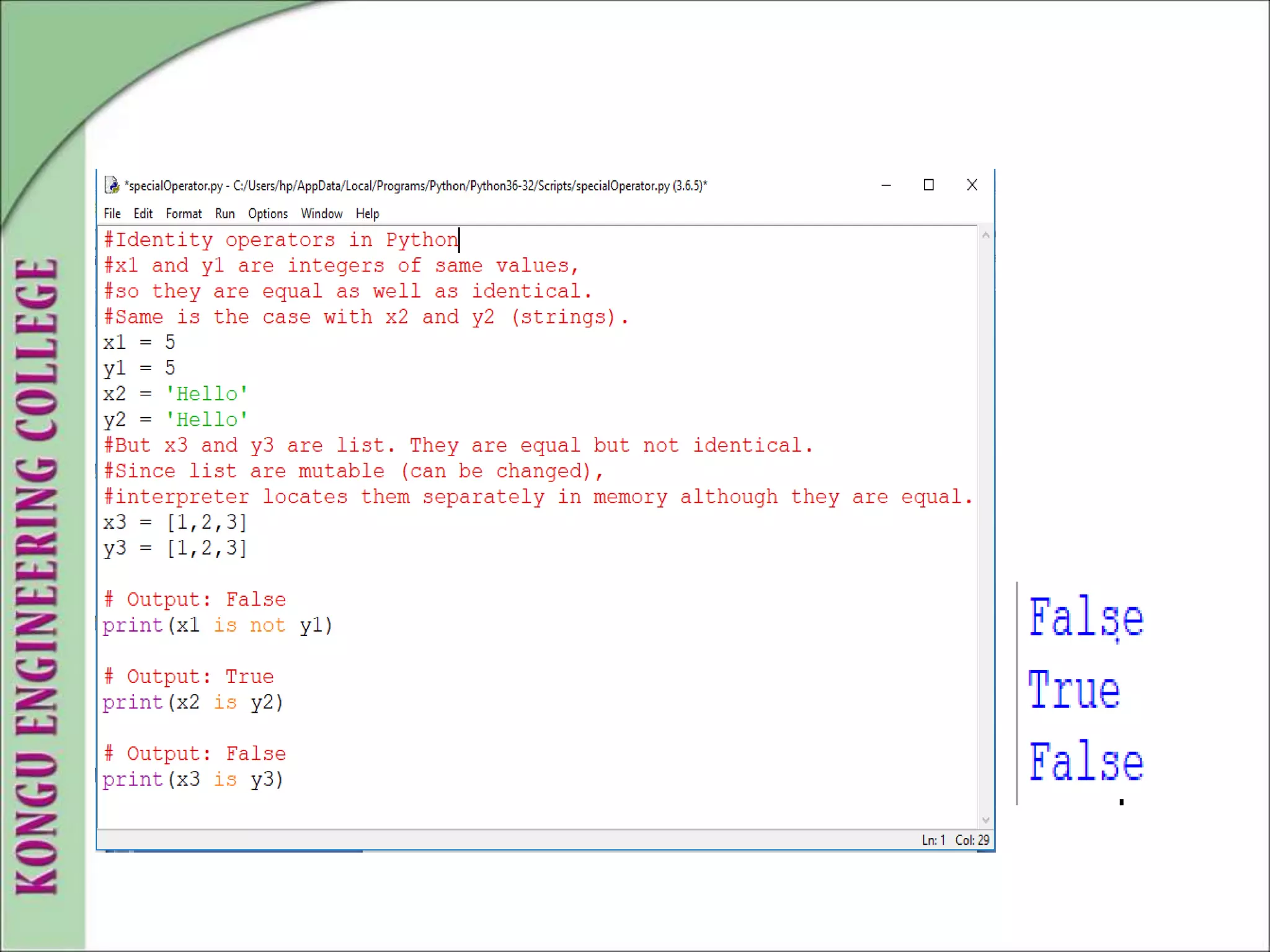
Task: Click the scrollbar up arrow
Action: 985,236
